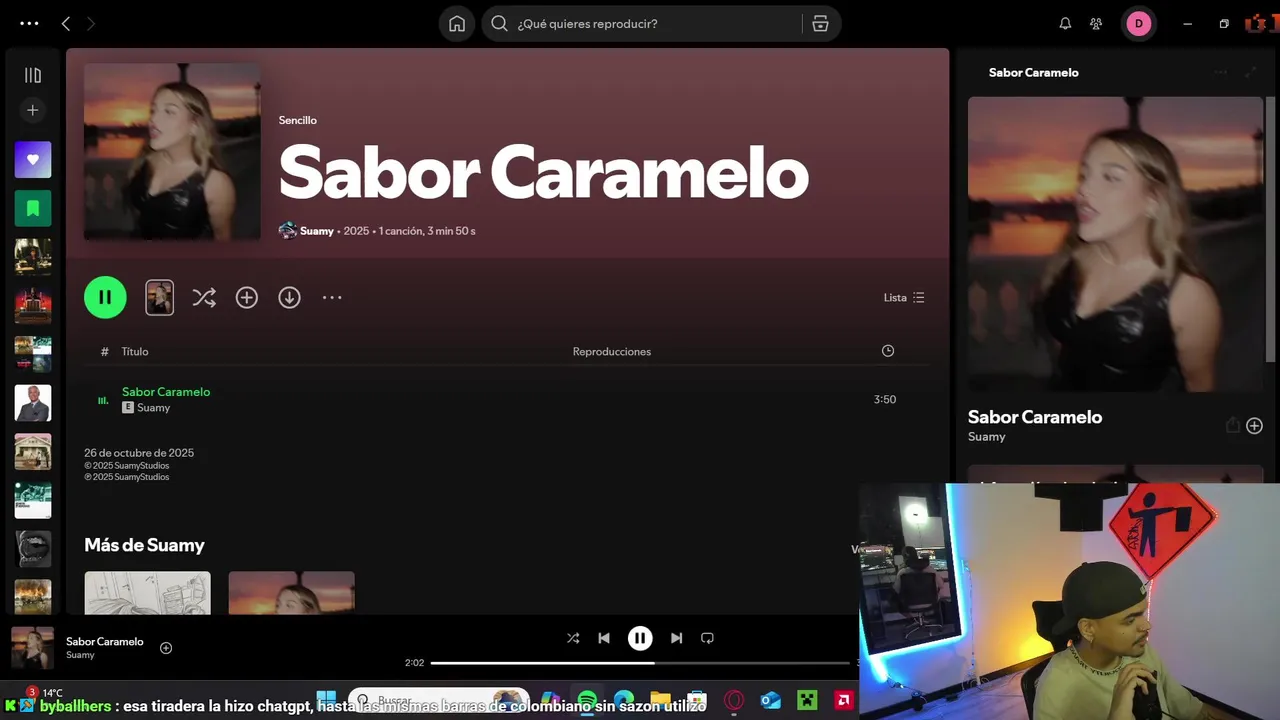Share the song from the Now Playing panel
Viewport: 1280px width, 720px height.
[x=1232, y=426]
